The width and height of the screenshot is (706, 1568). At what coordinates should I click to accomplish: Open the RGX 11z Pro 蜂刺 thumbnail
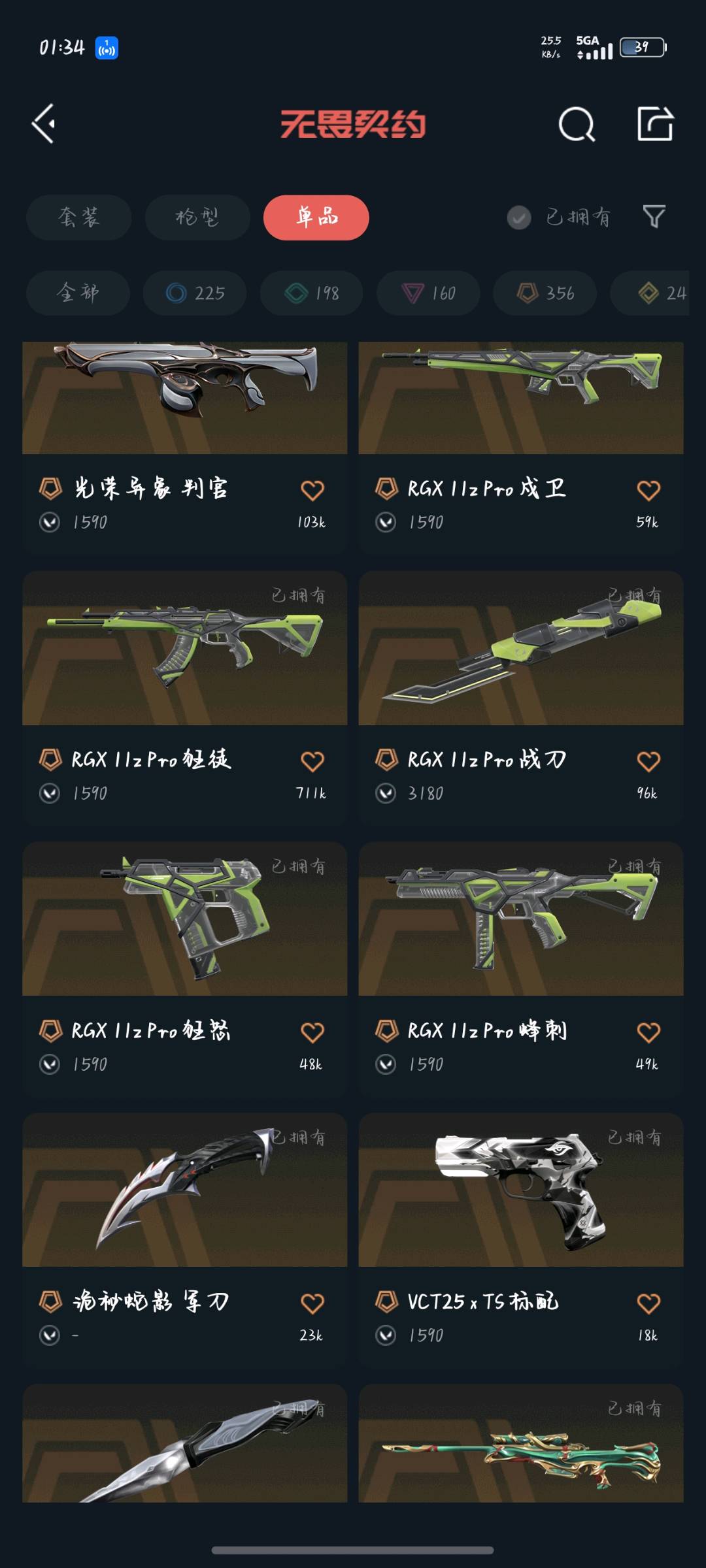tap(521, 919)
